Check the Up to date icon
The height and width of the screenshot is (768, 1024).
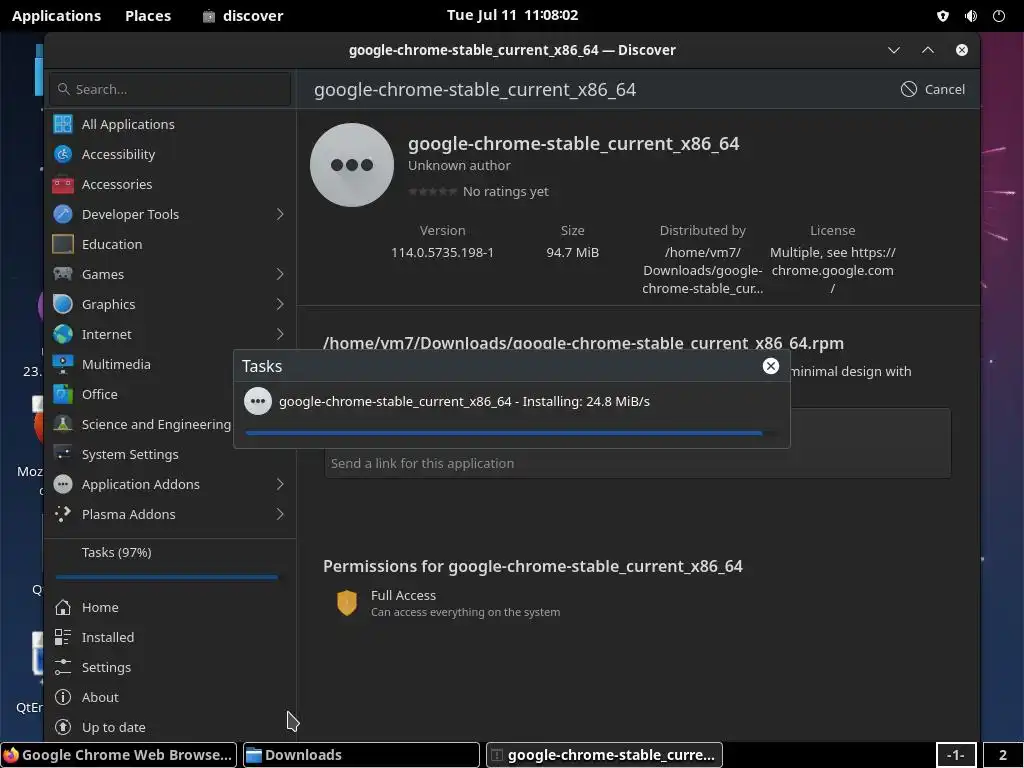pyautogui.click(x=63, y=728)
